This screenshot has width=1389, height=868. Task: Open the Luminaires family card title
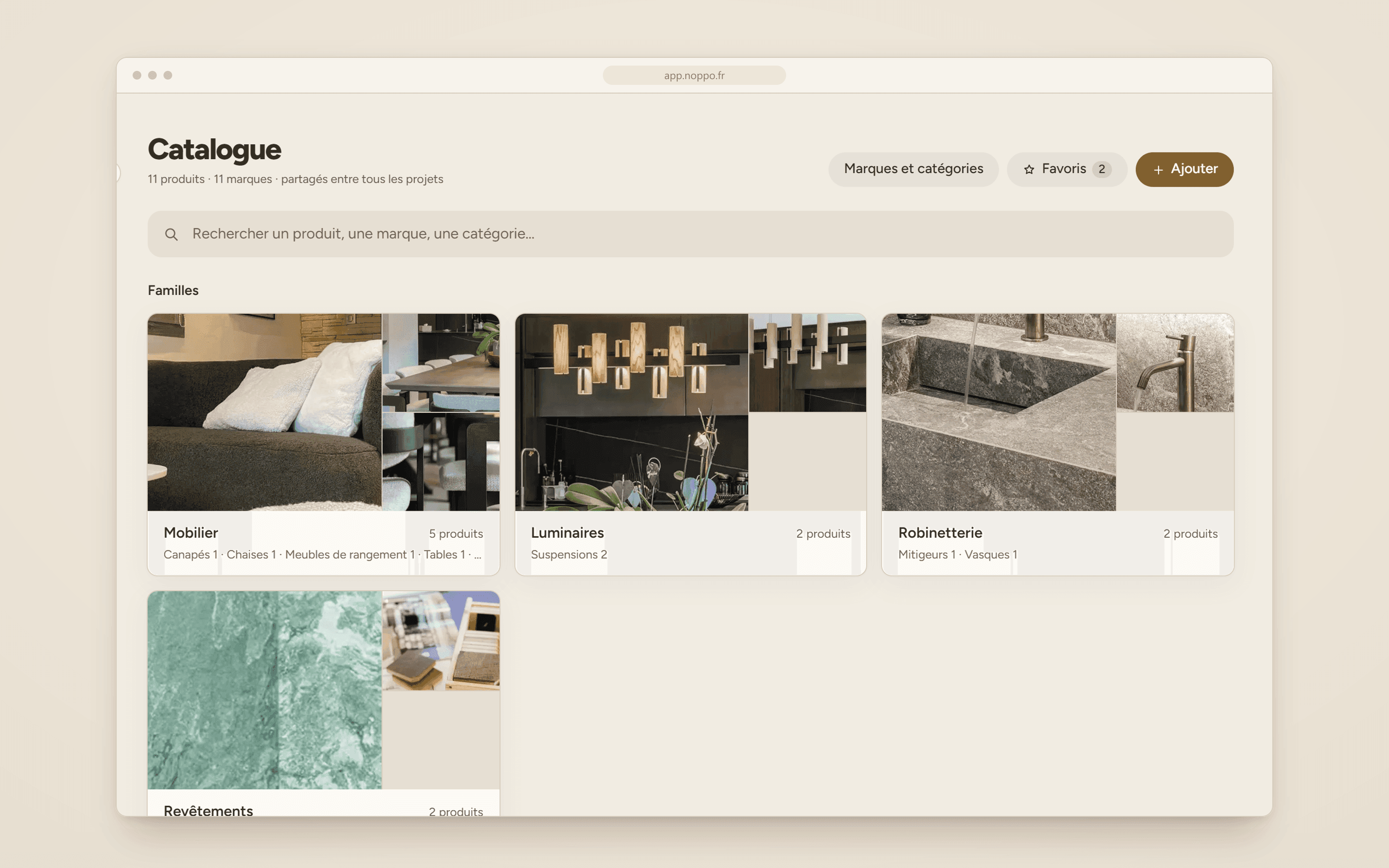[x=567, y=533]
